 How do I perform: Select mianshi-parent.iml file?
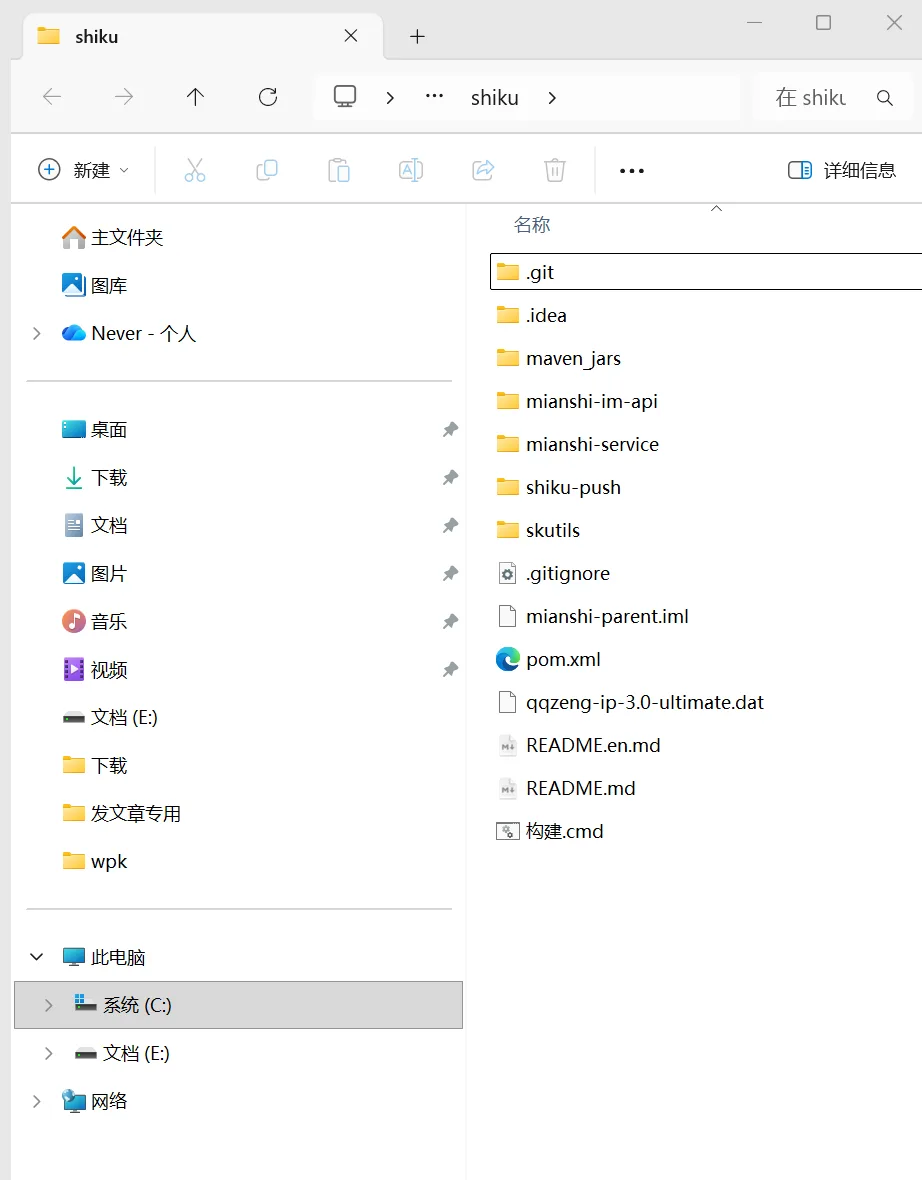click(x=593, y=616)
